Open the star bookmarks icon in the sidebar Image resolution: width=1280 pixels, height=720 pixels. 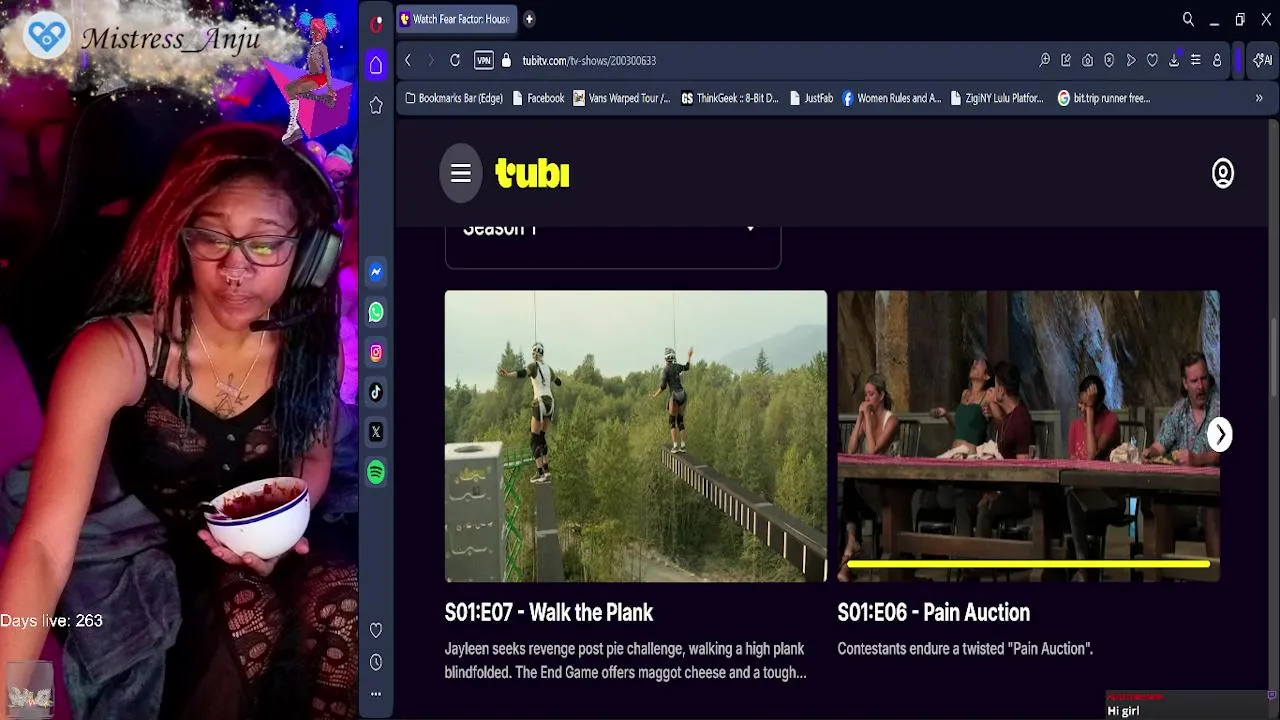[x=376, y=105]
